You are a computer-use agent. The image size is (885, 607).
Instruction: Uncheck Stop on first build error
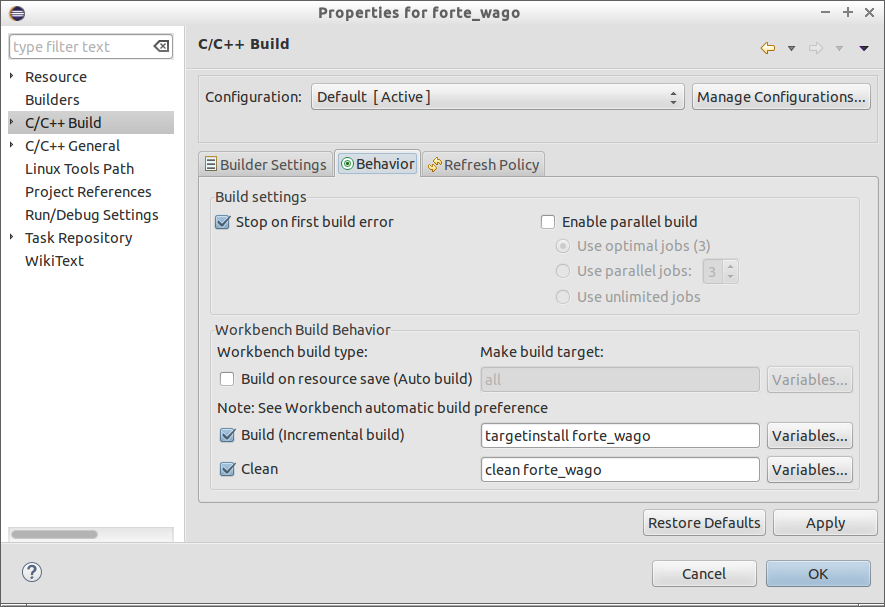(x=222, y=221)
